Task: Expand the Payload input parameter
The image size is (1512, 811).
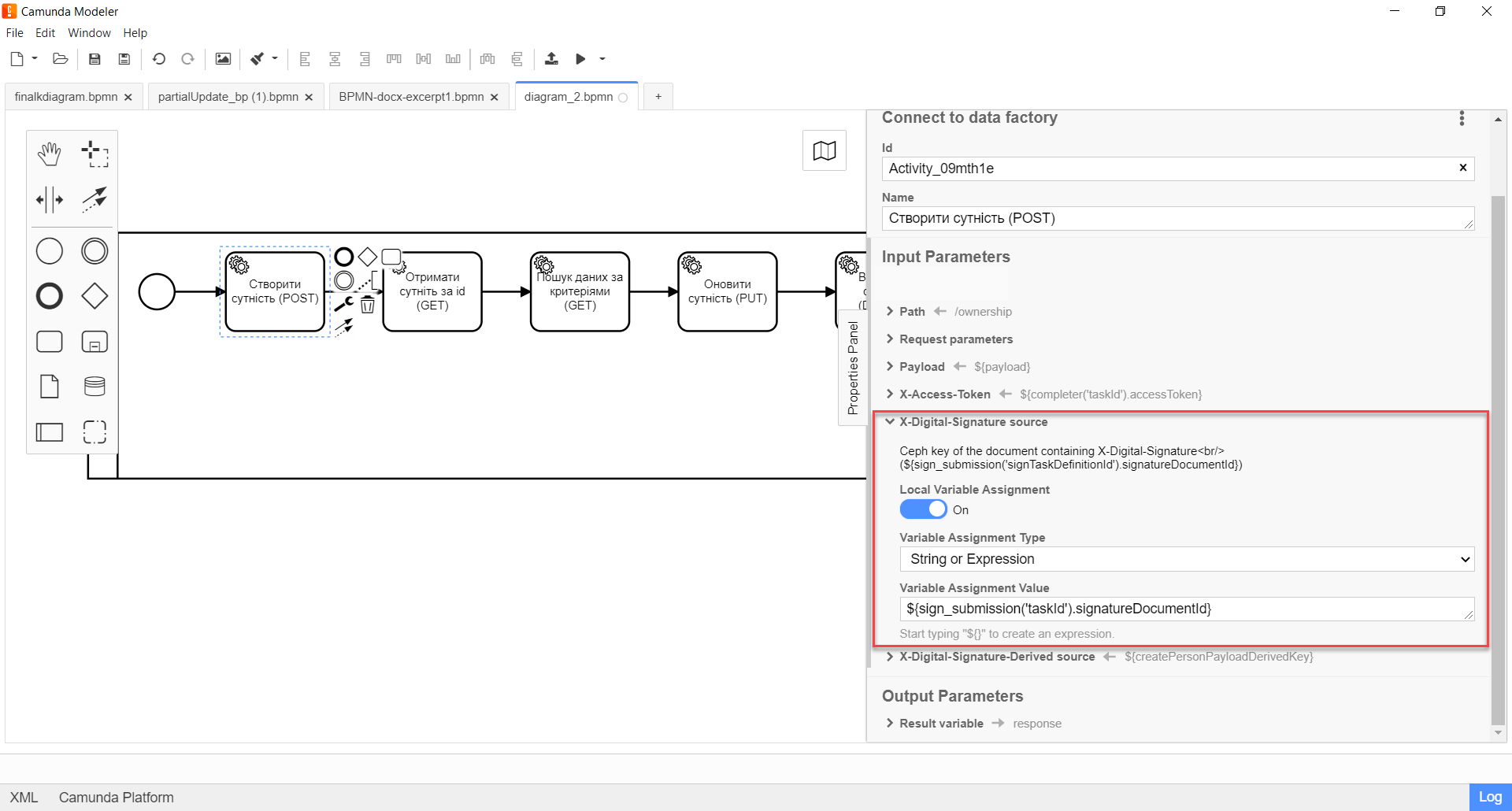Action: coord(921,367)
